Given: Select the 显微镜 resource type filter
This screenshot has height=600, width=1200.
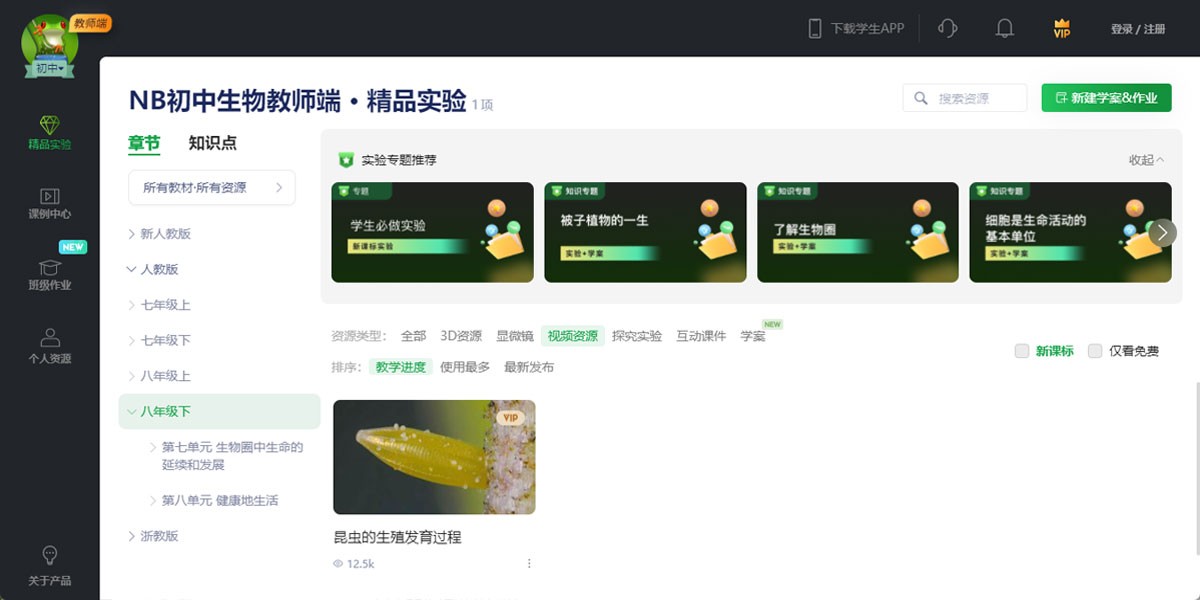Looking at the screenshot, I should (x=515, y=336).
